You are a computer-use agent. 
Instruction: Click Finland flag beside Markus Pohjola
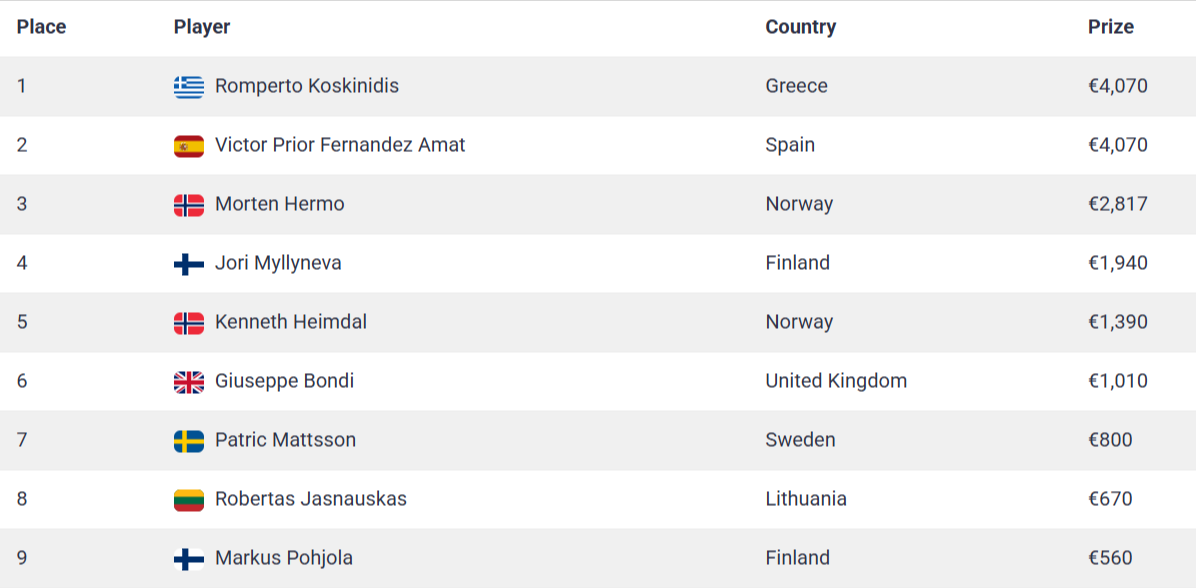188,559
